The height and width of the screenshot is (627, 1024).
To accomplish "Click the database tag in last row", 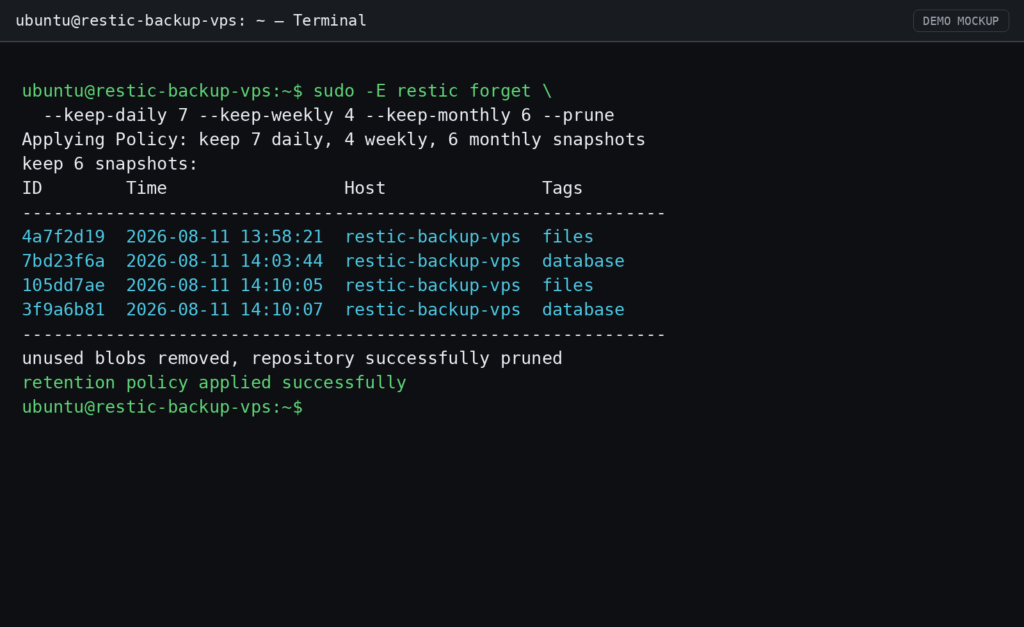I will point(583,310).
